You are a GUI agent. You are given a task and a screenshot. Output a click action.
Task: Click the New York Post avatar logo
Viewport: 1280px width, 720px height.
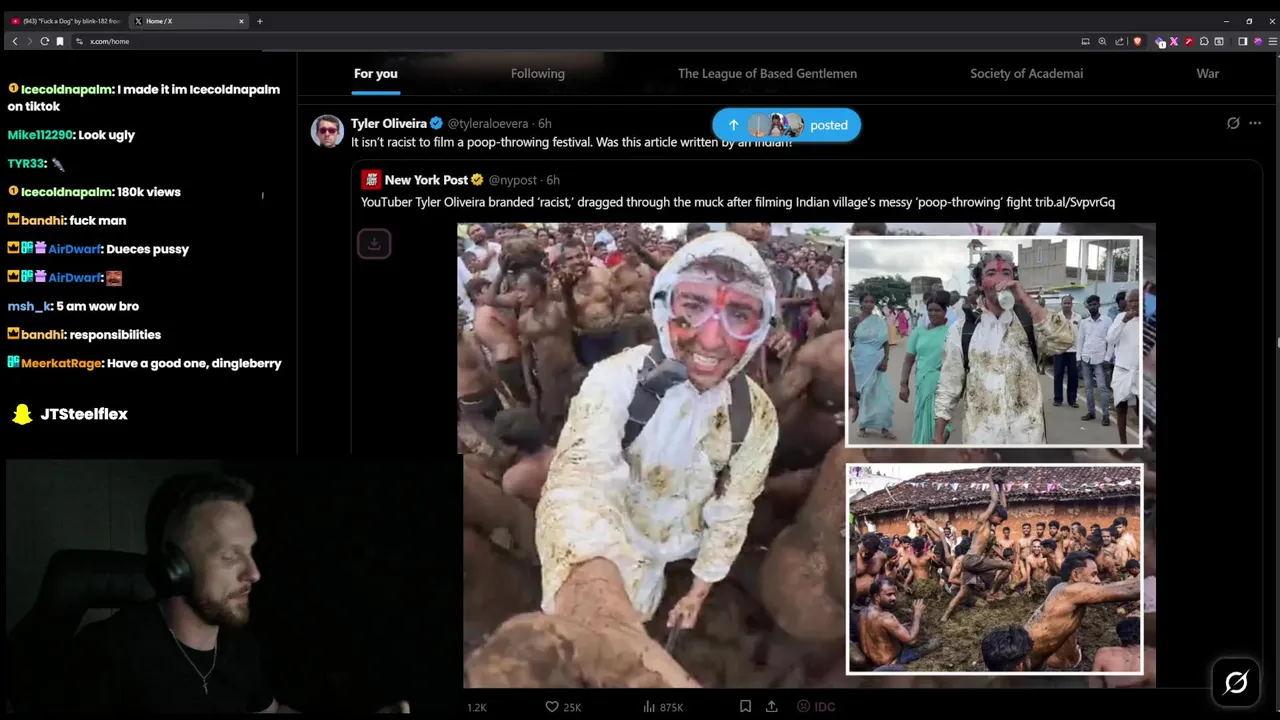[371, 180]
